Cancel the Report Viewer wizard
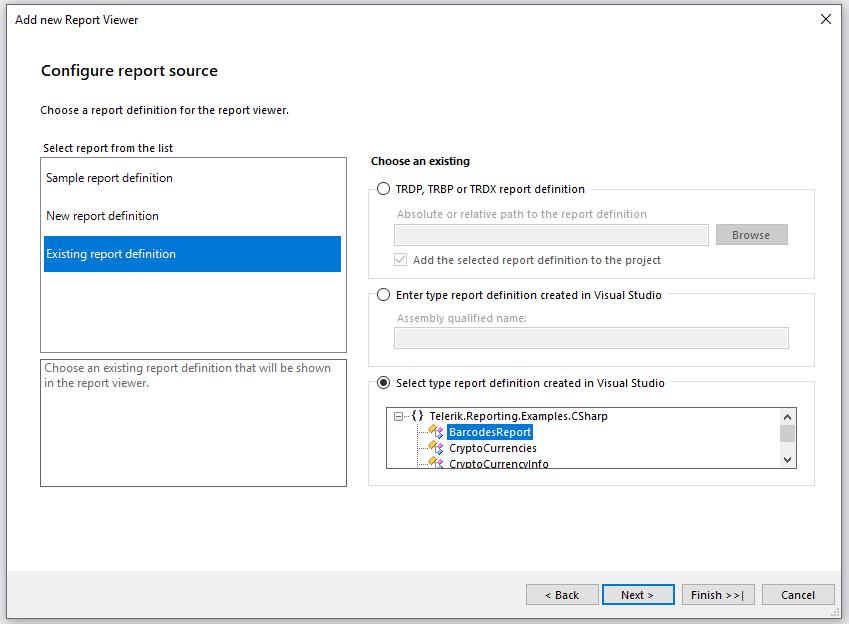This screenshot has width=849, height=624. pyautogui.click(x=798, y=594)
